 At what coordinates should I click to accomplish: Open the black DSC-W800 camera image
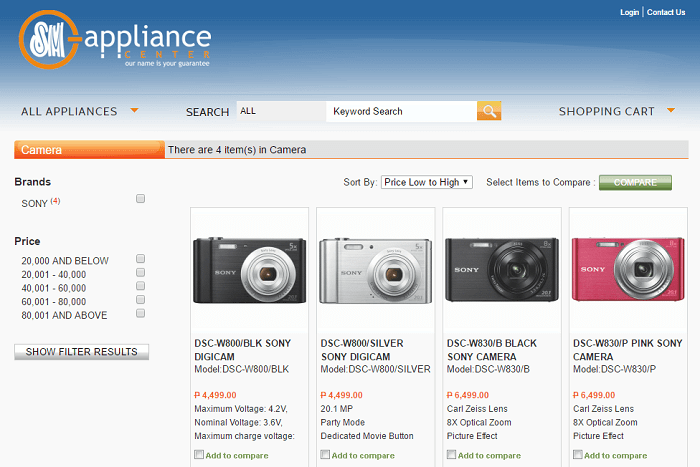249,270
